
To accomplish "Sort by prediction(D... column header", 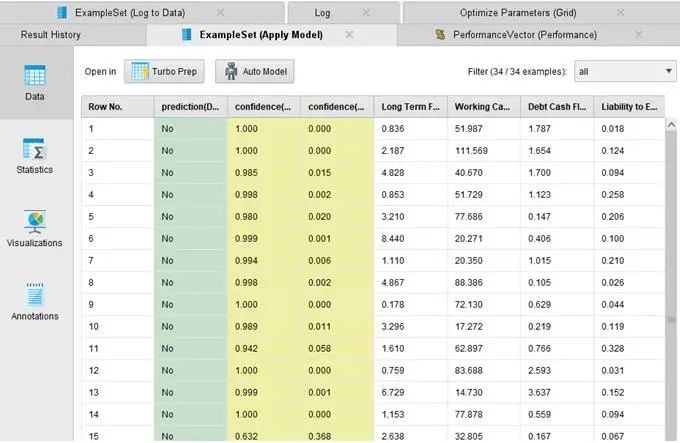I will pyautogui.click(x=190, y=107).
